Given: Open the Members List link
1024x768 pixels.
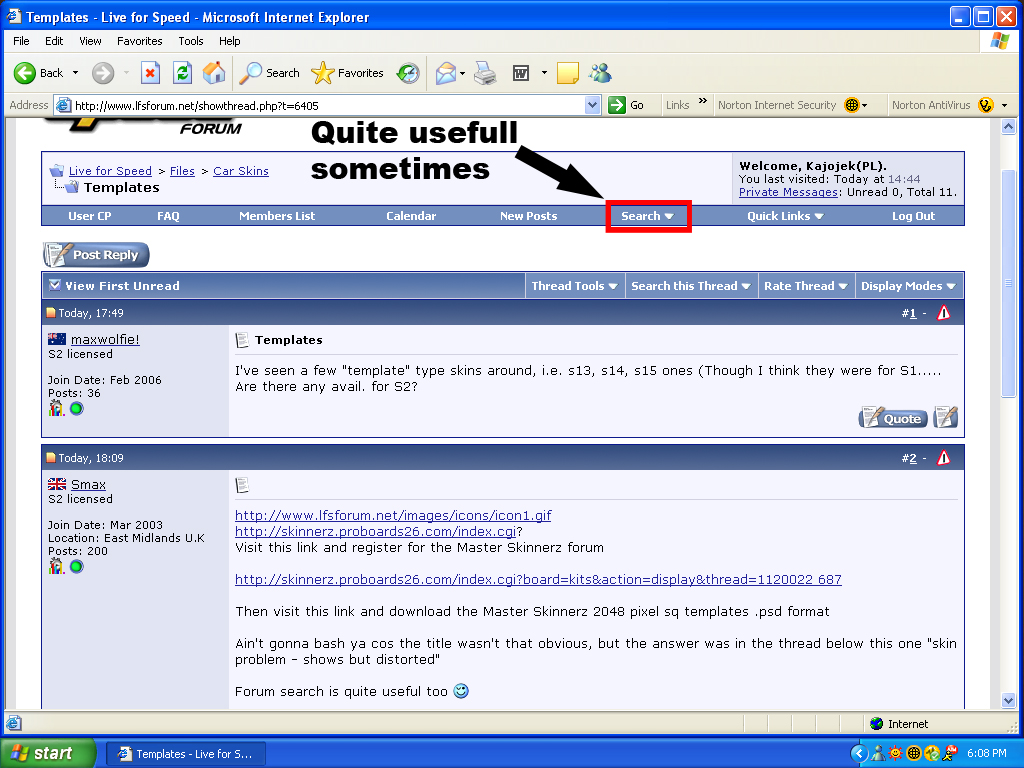Looking at the screenshot, I should pyautogui.click(x=277, y=216).
